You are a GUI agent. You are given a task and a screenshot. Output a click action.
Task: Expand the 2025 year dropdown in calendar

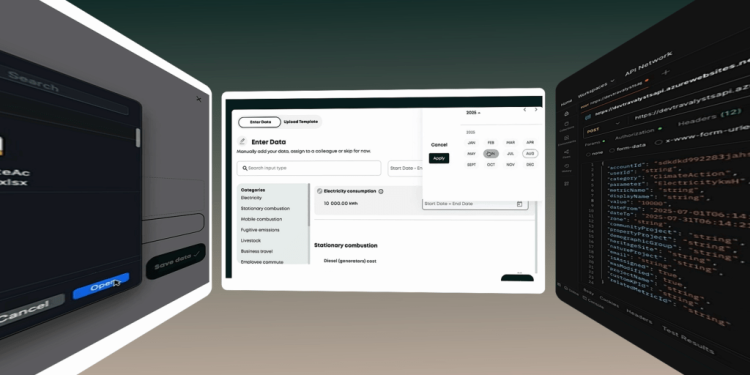coord(473,113)
